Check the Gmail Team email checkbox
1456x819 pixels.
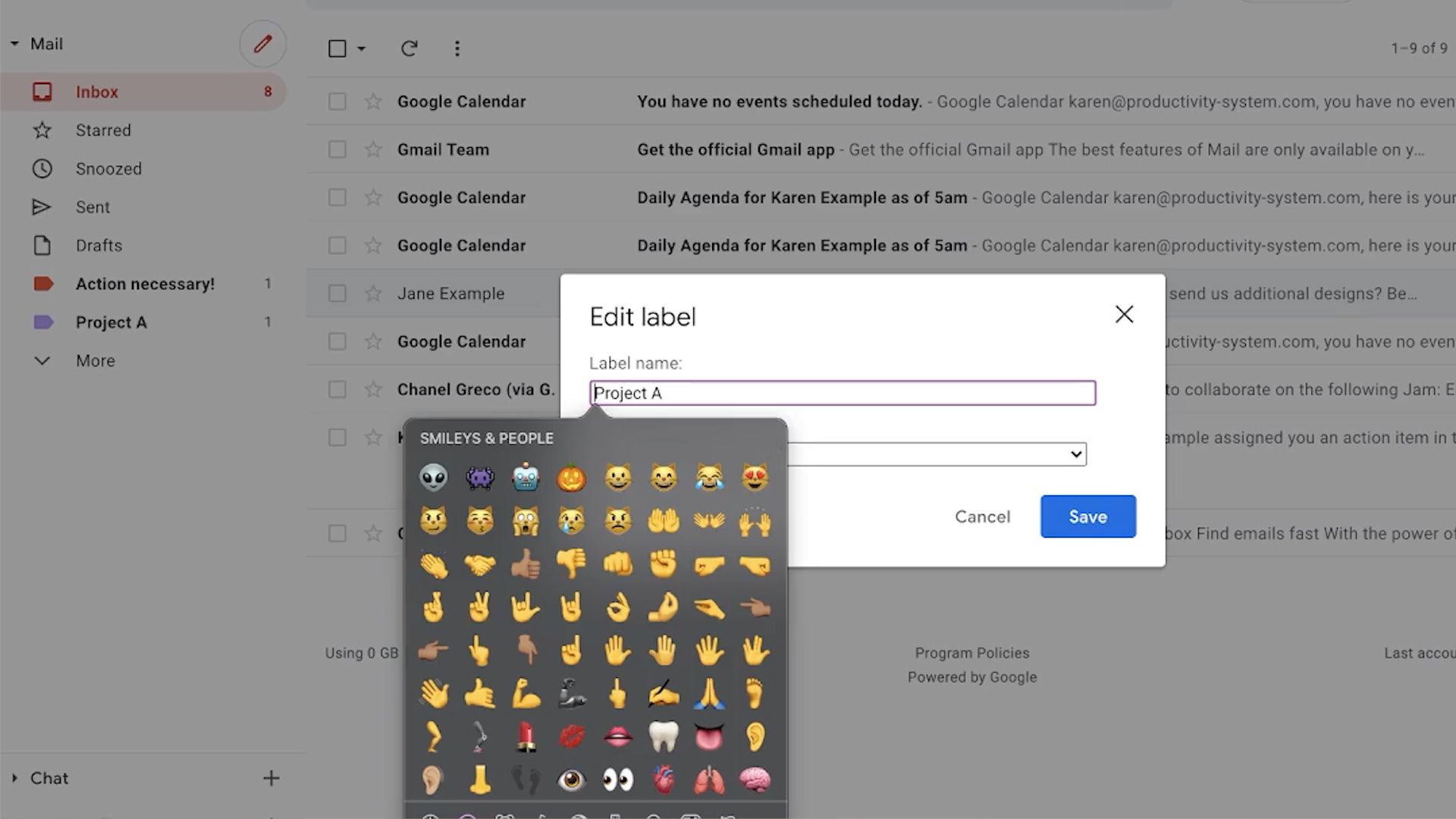tap(337, 149)
